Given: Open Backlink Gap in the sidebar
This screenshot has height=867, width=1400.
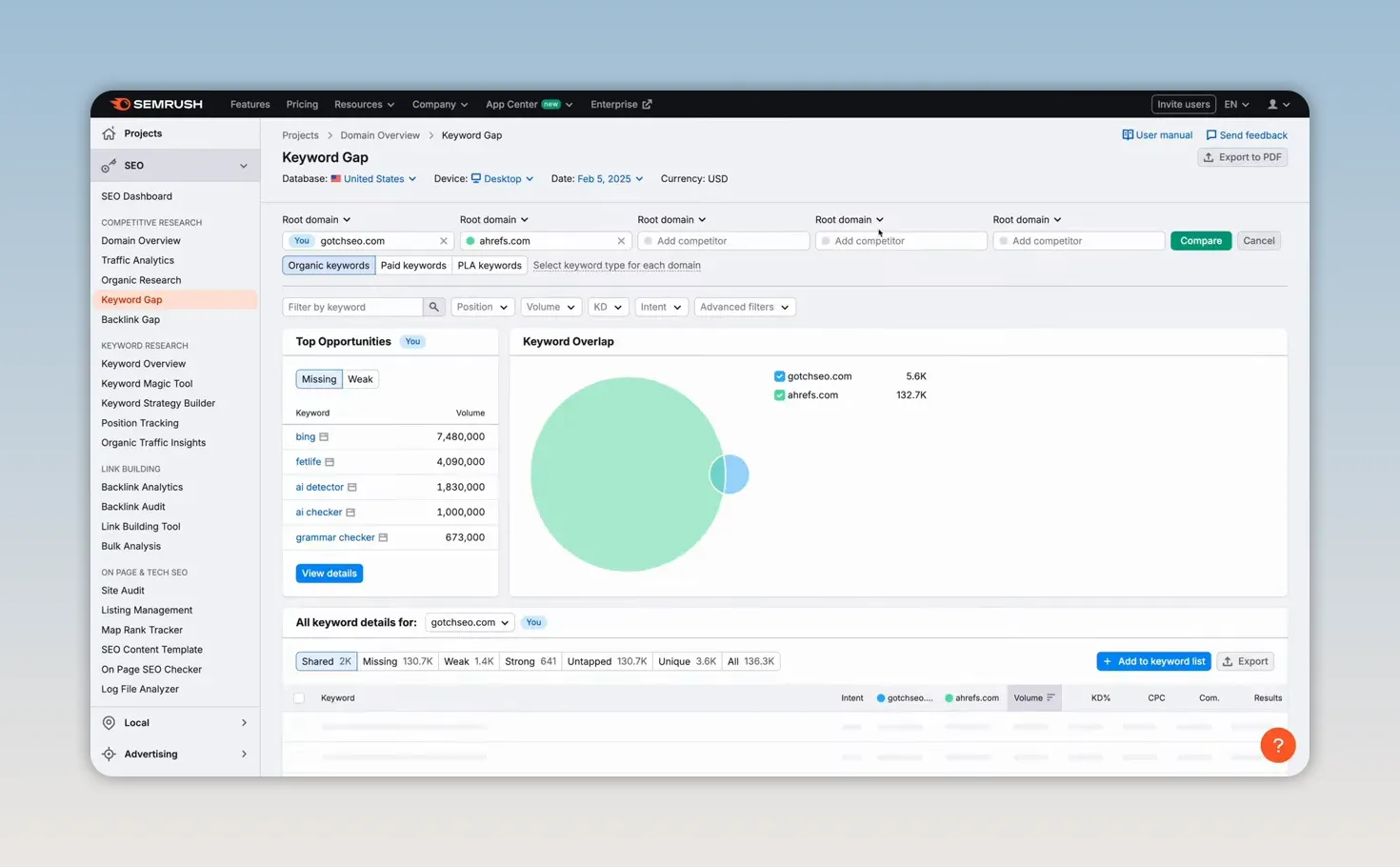Looking at the screenshot, I should pos(130,320).
